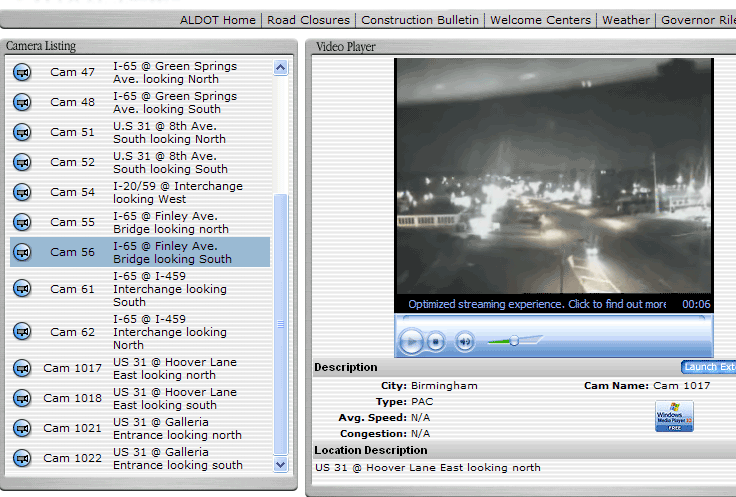Viewport: 736px width, 497px height.
Task: Click 'Optimized streaming experience' link in player
Action: (x=537, y=304)
